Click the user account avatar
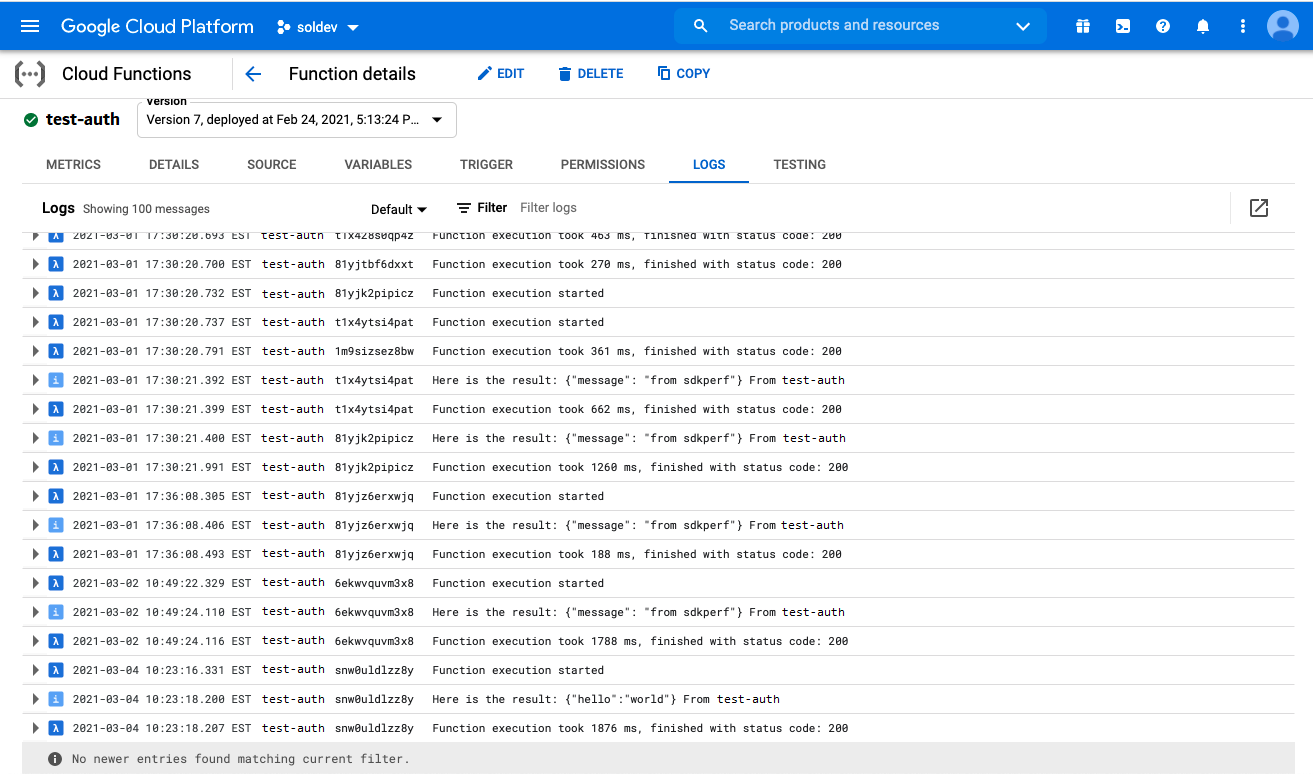Image resolution: width=1316 pixels, height=778 pixels. pyautogui.click(x=1283, y=26)
